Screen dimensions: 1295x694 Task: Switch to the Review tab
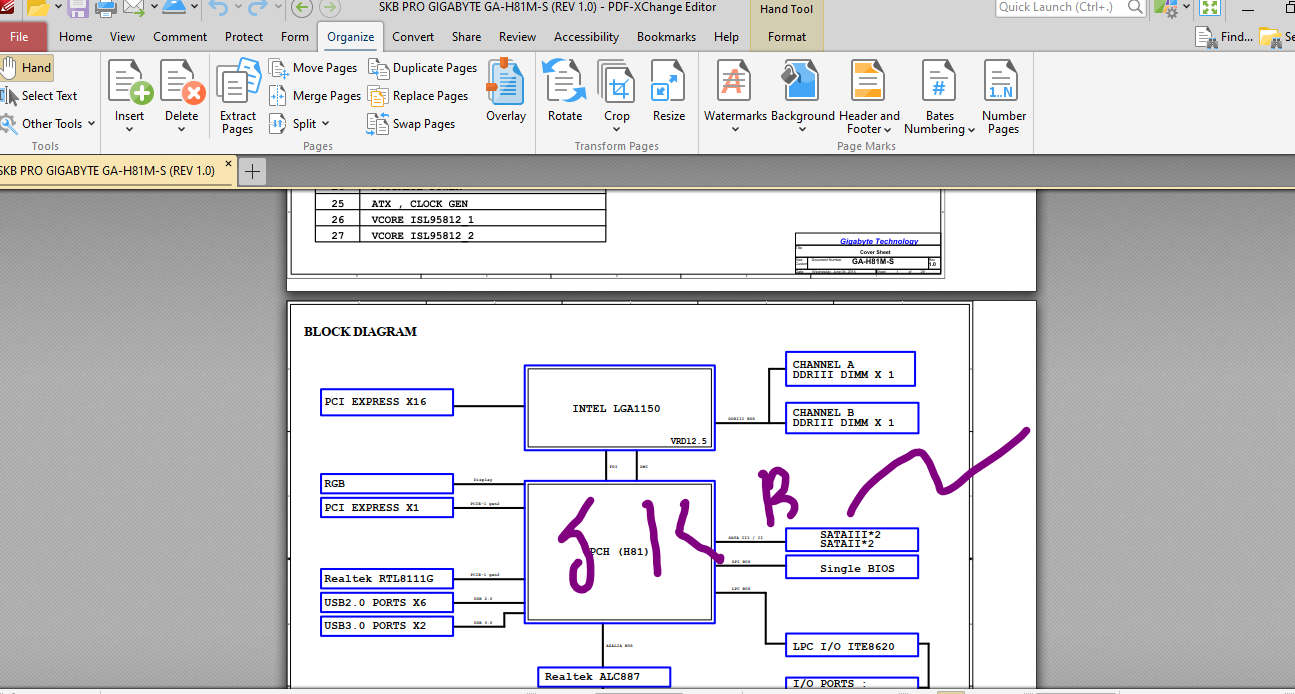pyautogui.click(x=517, y=37)
